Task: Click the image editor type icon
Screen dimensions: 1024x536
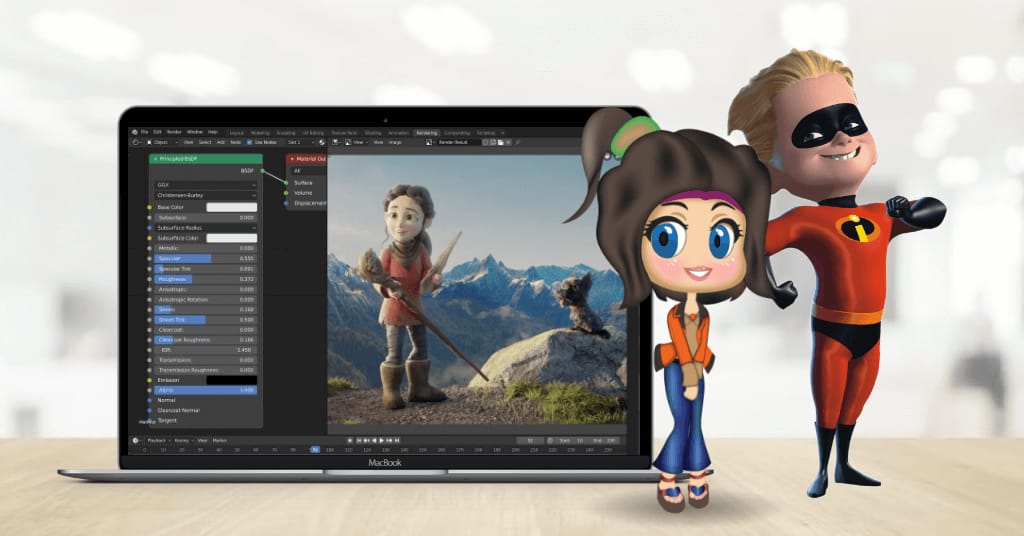Action: [333, 142]
